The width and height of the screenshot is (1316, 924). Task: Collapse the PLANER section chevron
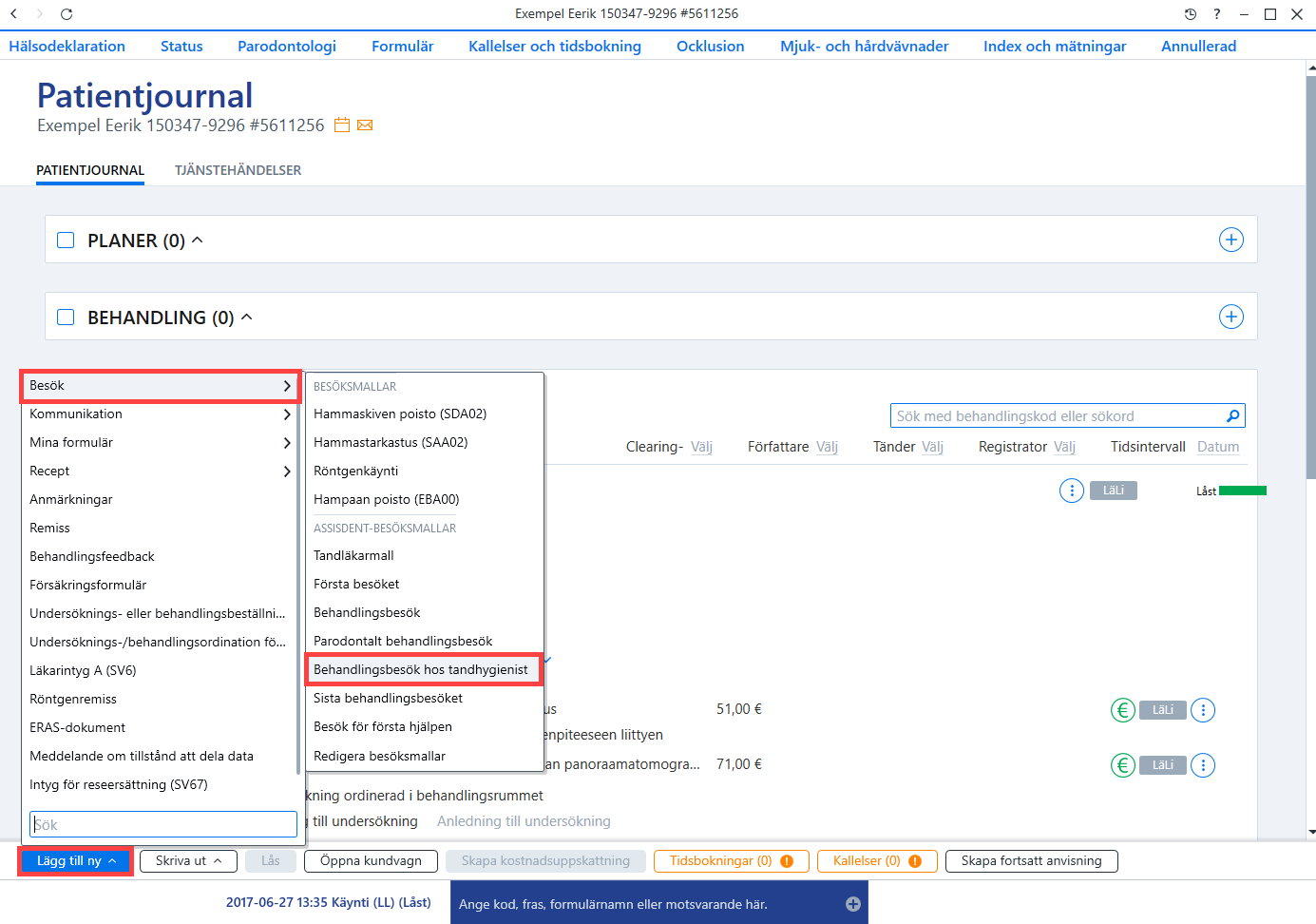click(x=198, y=240)
